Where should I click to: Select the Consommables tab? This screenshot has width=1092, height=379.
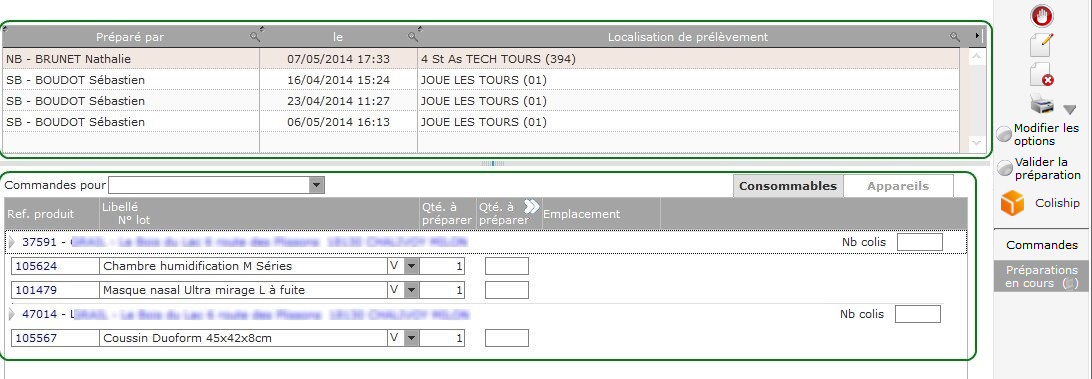click(x=788, y=186)
